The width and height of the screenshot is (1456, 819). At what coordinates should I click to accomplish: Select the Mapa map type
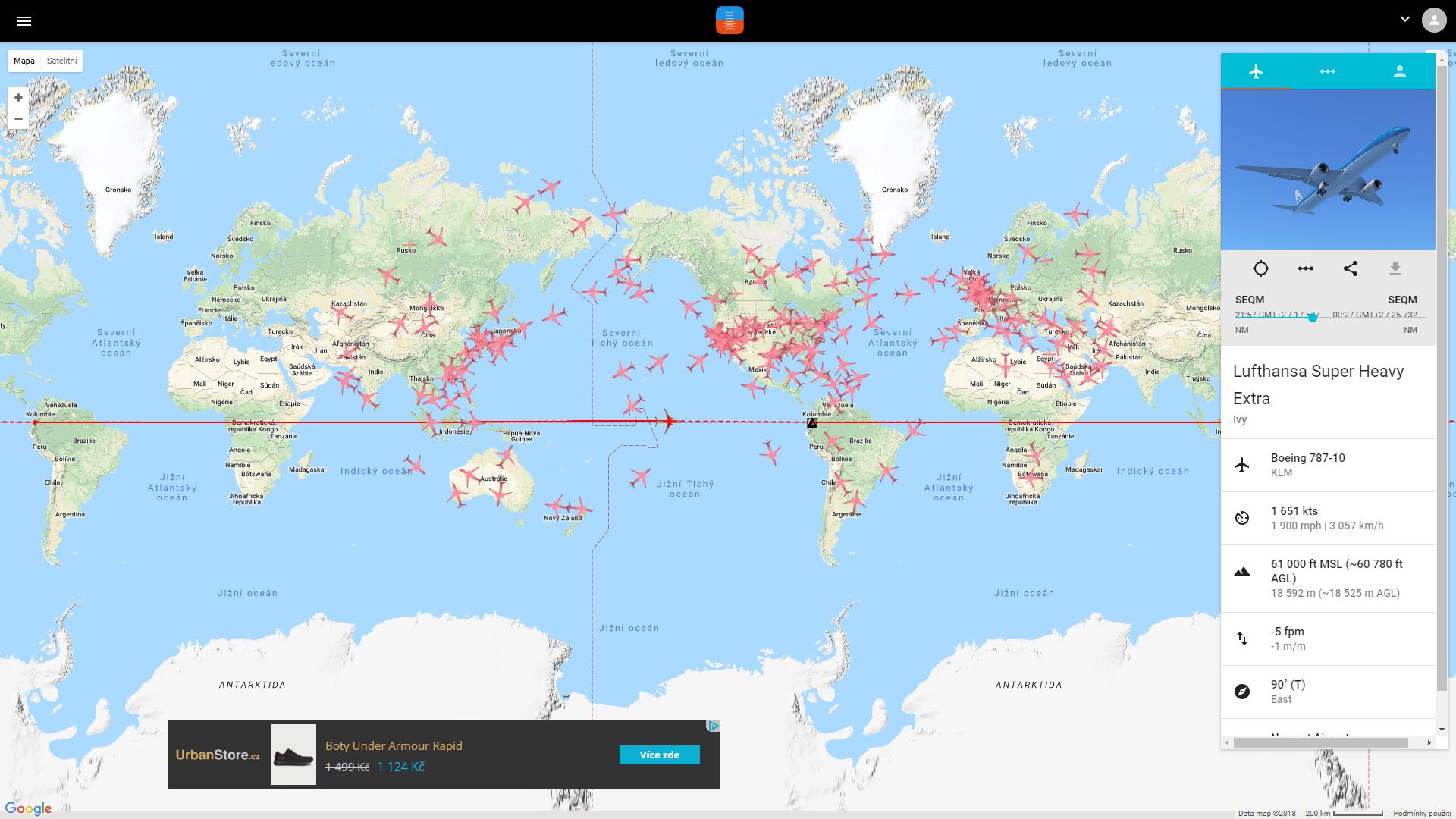pos(24,61)
